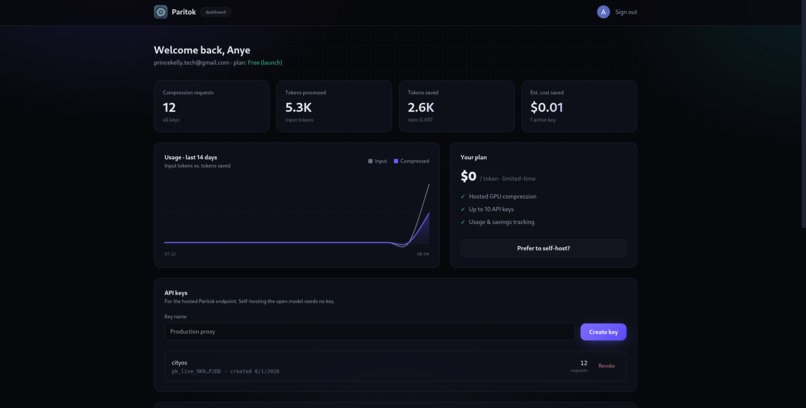Focus the Key name input field

tap(369, 332)
